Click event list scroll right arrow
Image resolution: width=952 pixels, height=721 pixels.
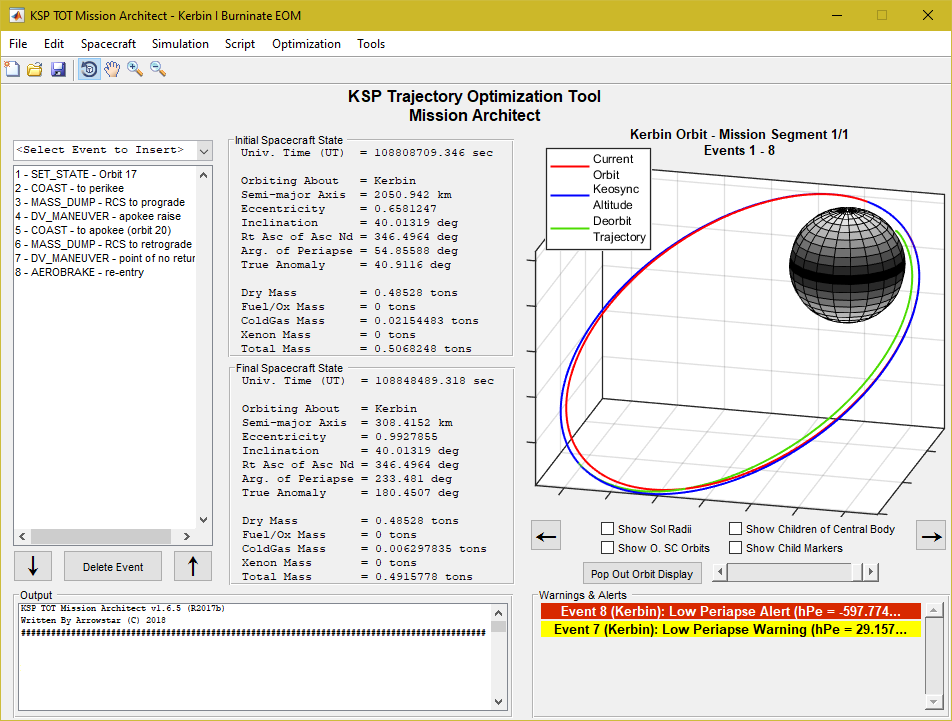coord(187,537)
